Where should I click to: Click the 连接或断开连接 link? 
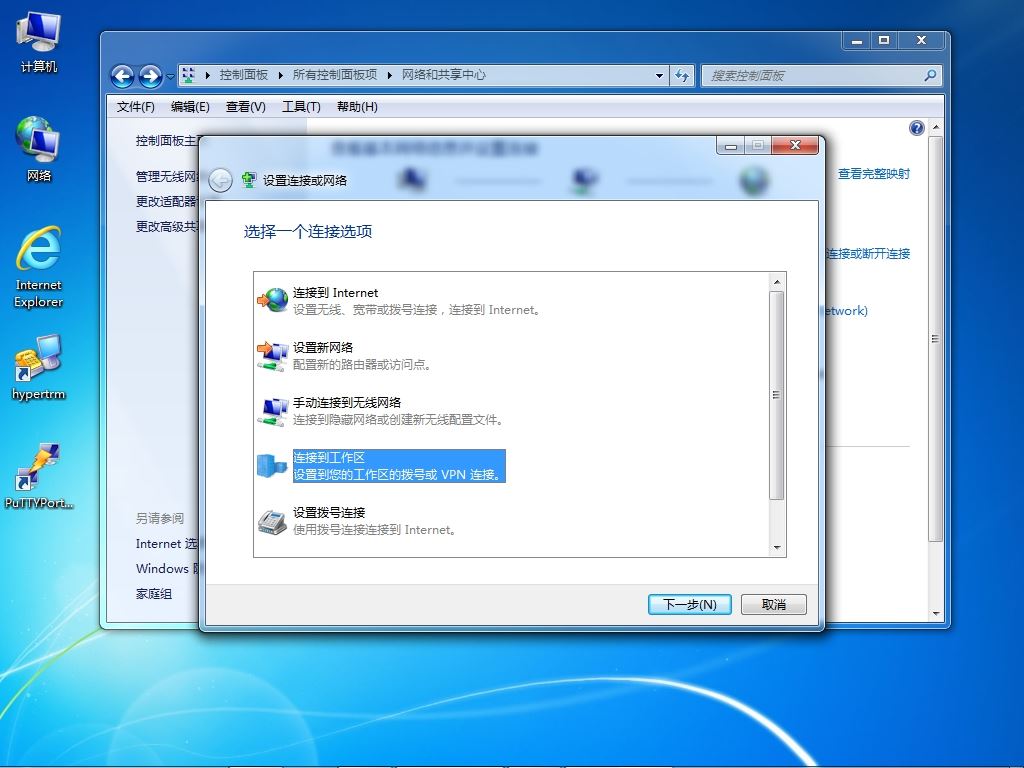tap(868, 253)
